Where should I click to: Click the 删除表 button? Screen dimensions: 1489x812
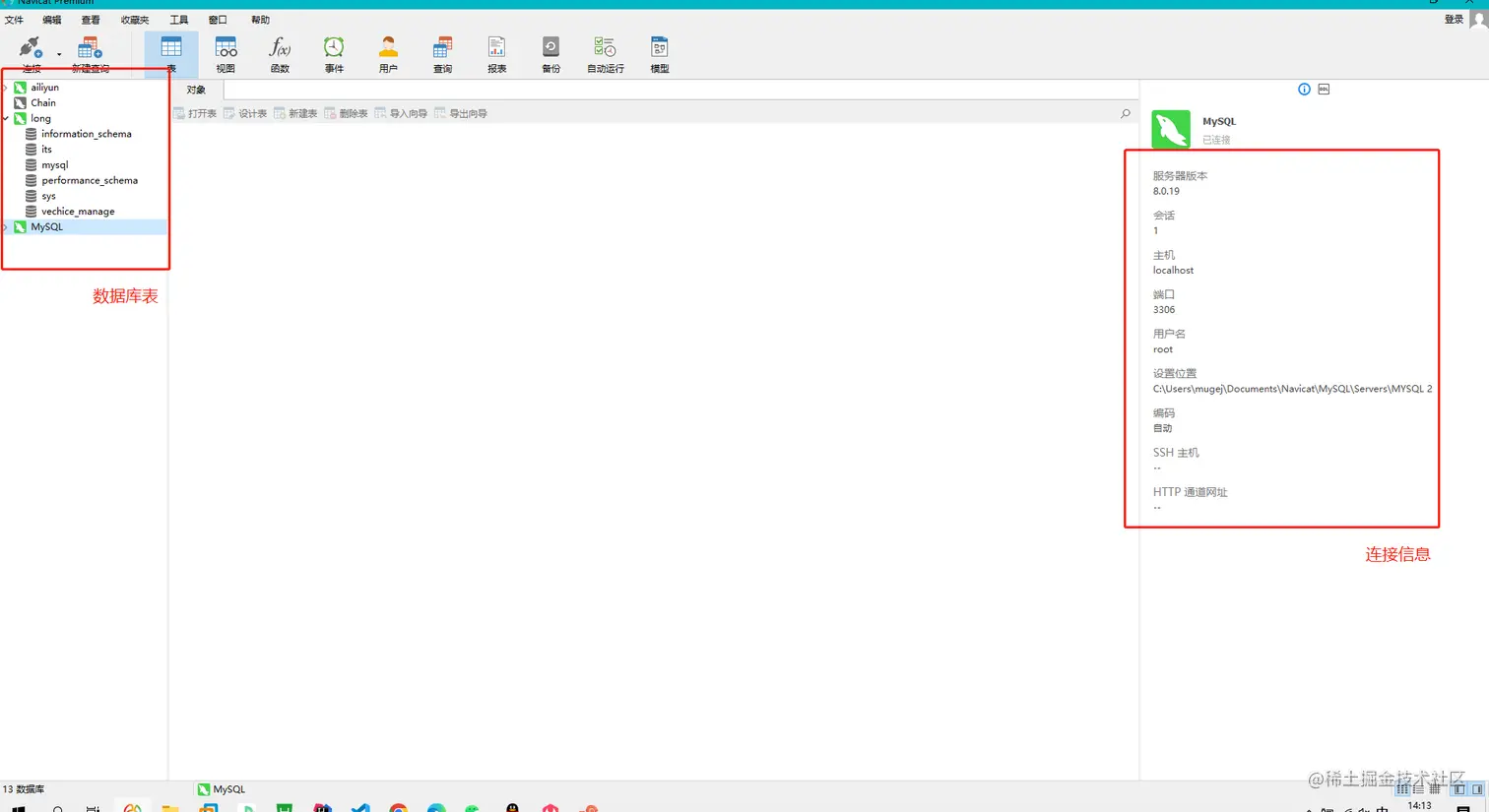[x=346, y=114]
